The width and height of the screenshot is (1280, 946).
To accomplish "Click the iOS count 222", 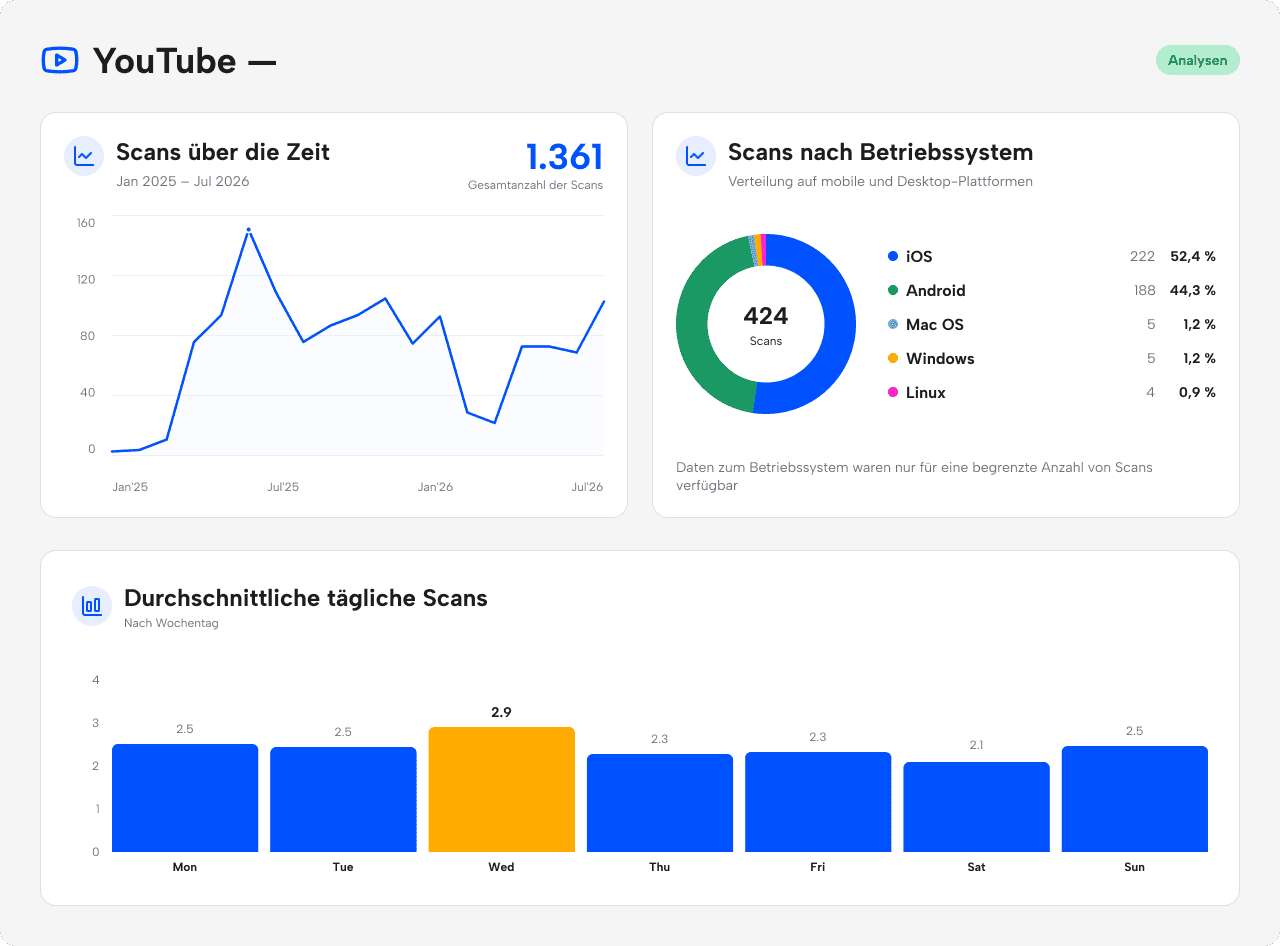I will pos(1142,257).
